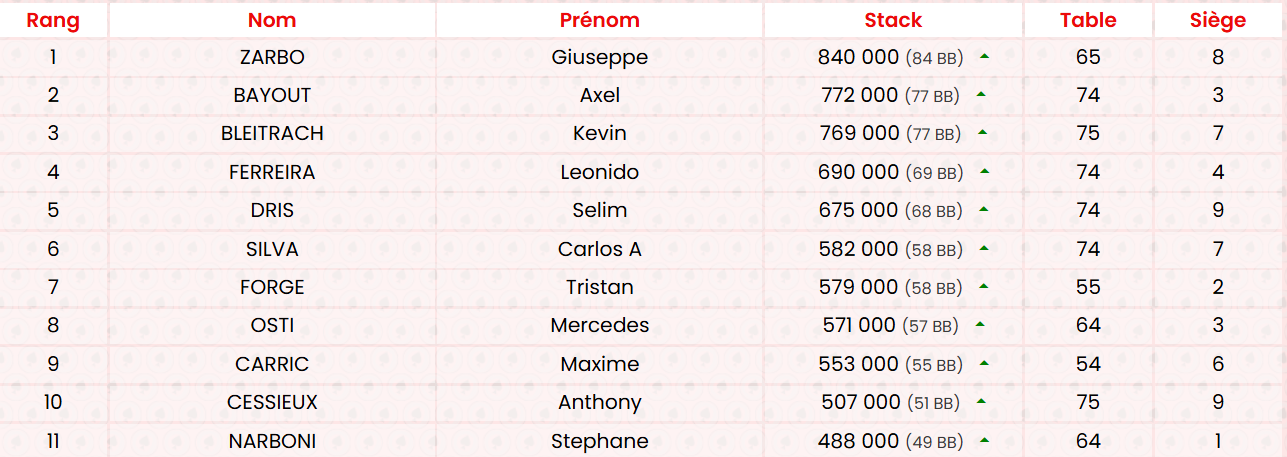The image size is (1287, 457).
Task: Click trend arrow in the DRIS row
Action: coord(984,210)
